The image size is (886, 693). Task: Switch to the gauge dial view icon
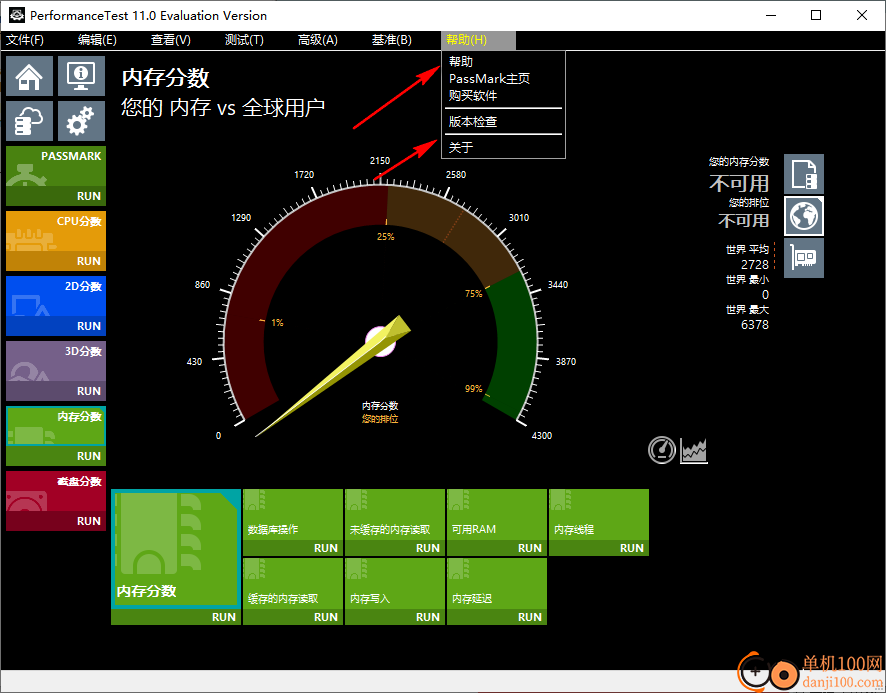click(x=662, y=451)
